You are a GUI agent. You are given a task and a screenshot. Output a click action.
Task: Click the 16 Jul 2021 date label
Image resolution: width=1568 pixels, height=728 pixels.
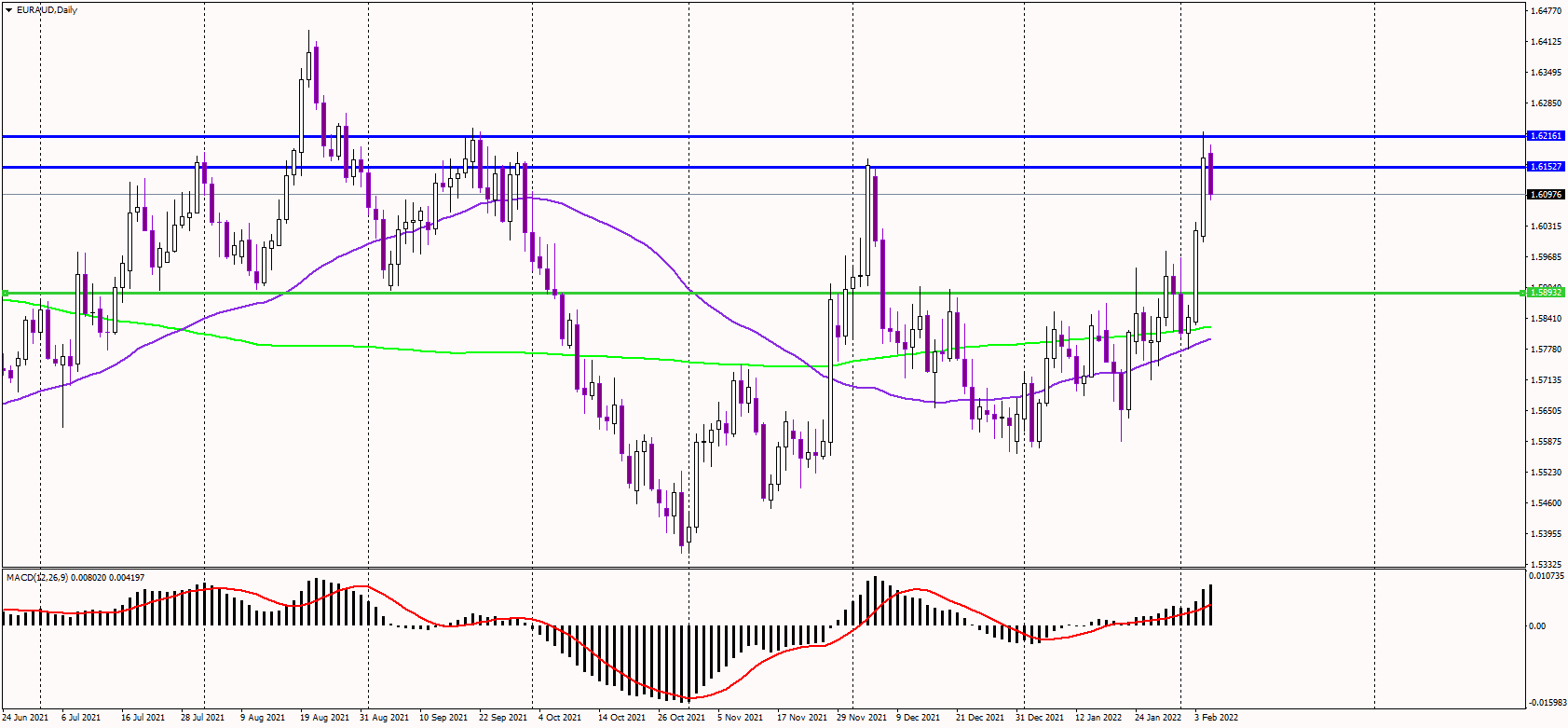(x=143, y=718)
